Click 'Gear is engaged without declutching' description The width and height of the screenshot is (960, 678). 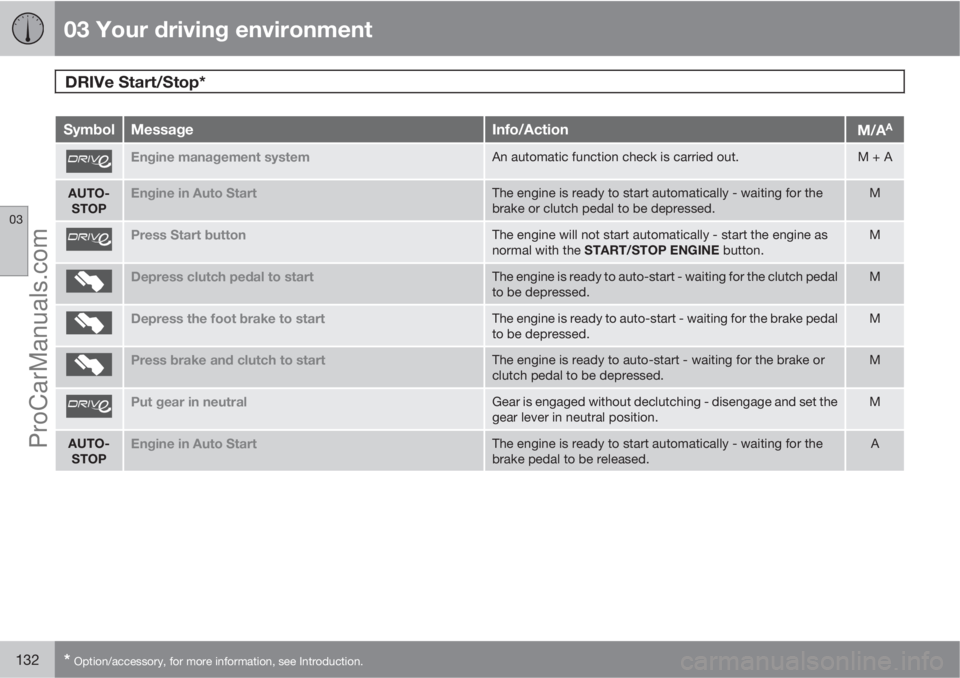(664, 410)
